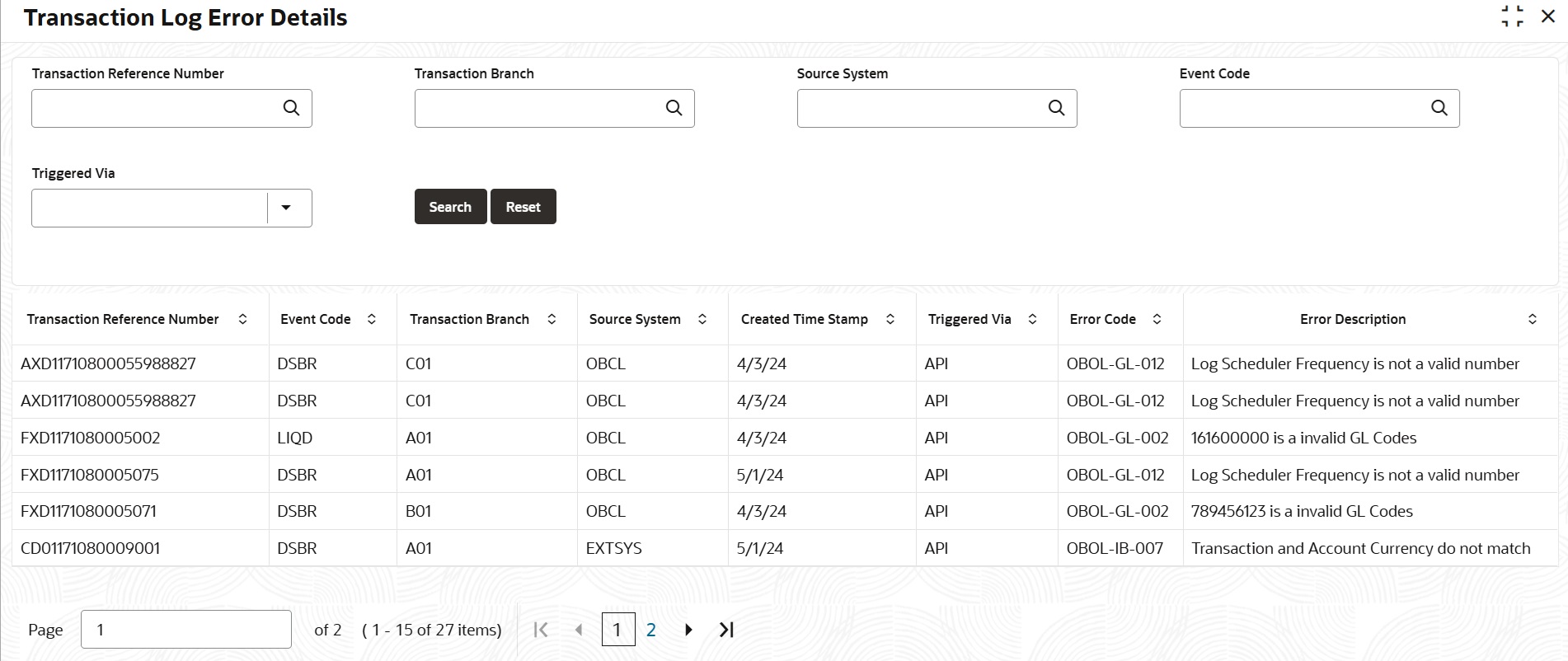This screenshot has height=661, width=1568.
Task: Expand the Triggered Via dropdown
Action: (x=286, y=208)
